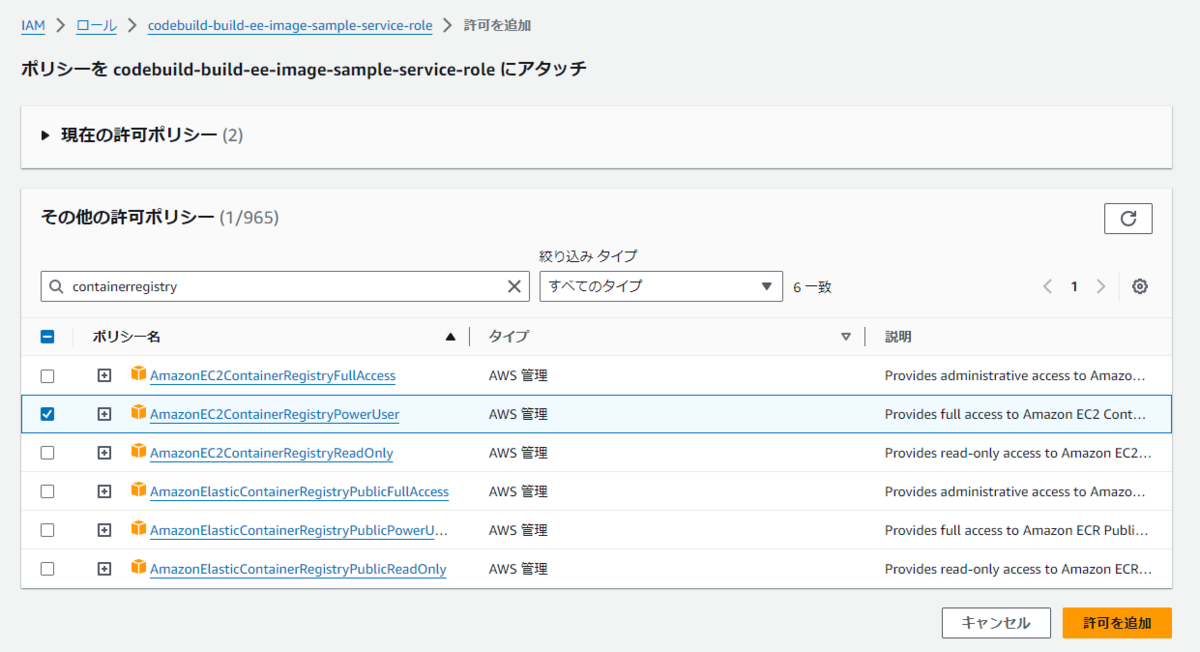Image resolution: width=1200 pixels, height=652 pixels.
Task: Toggle the select-all policies header checkbox
Action: (x=47, y=337)
